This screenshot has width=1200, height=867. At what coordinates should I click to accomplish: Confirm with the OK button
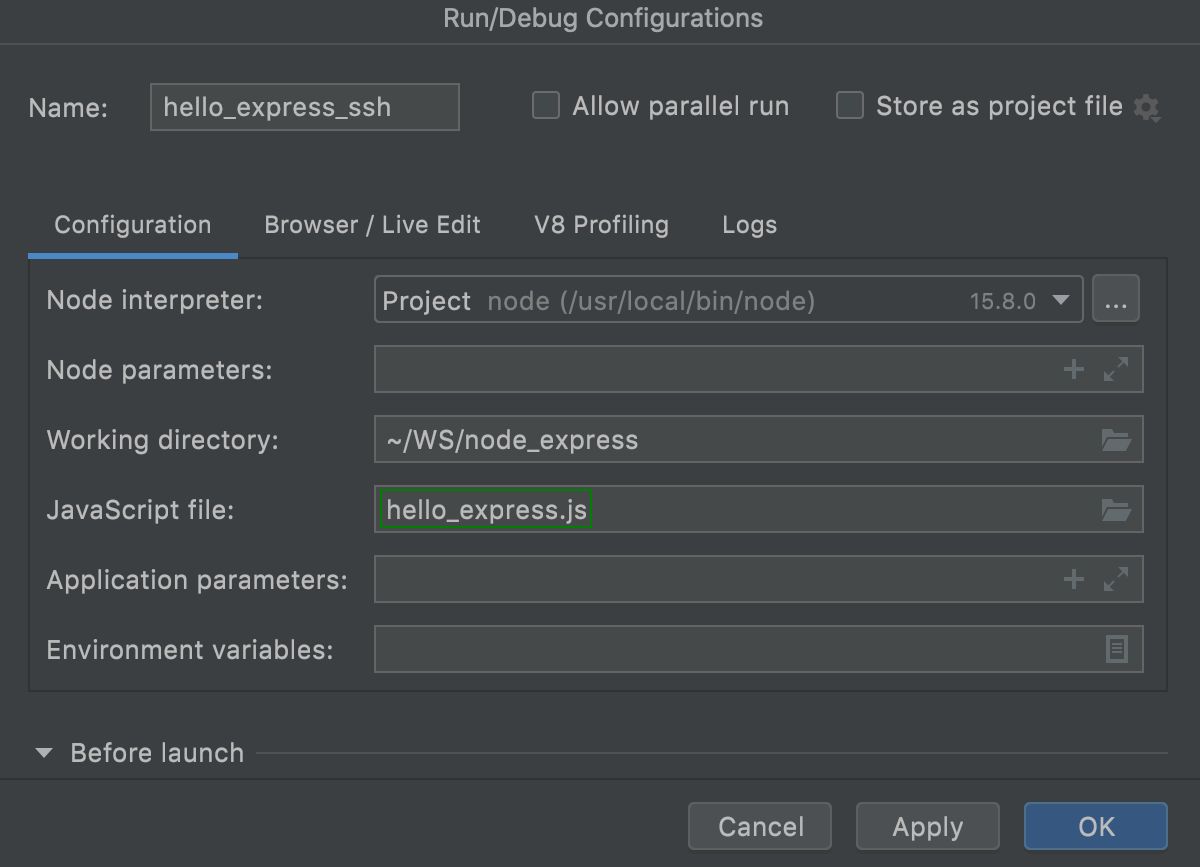tap(1096, 827)
